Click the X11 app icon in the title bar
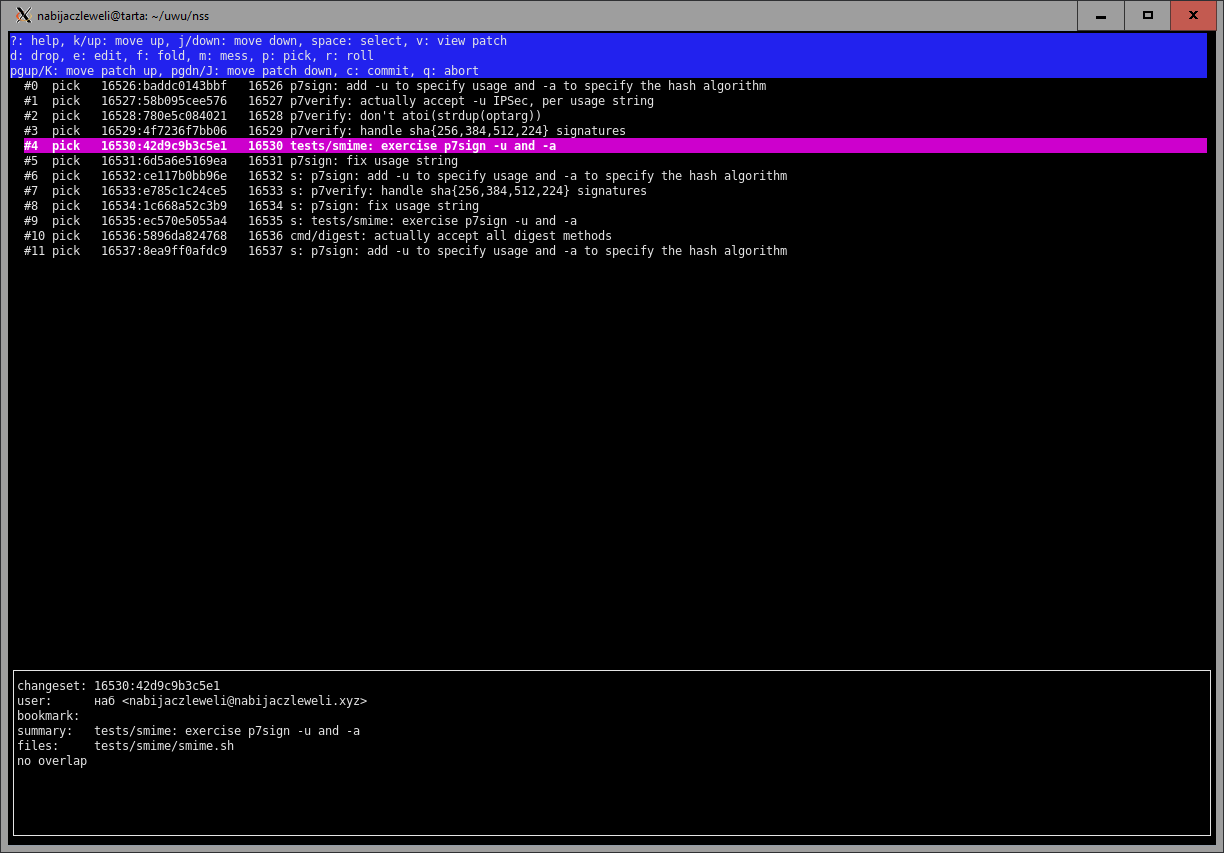 point(24,15)
